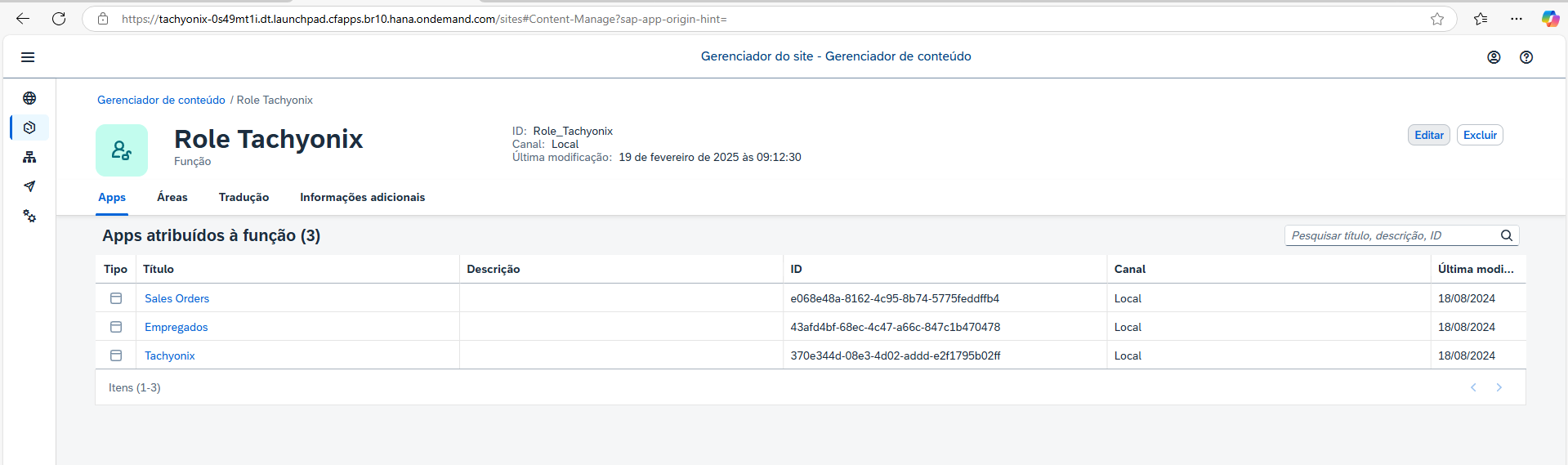Open the settings gears sidebar icon
Viewport: 1568px width, 465px height.
29,216
